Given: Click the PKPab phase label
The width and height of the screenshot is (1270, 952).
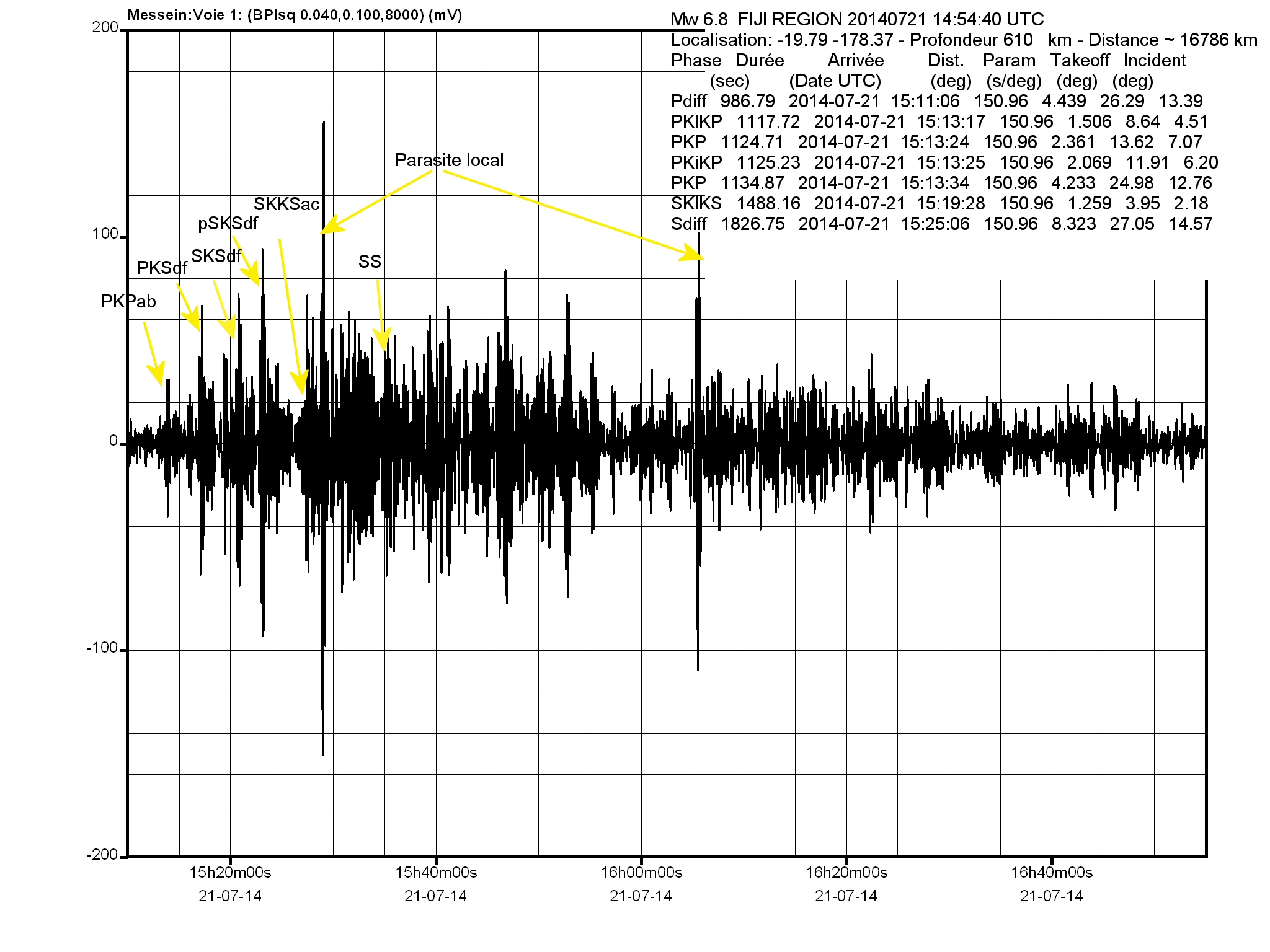Looking at the screenshot, I should pyautogui.click(x=128, y=302).
